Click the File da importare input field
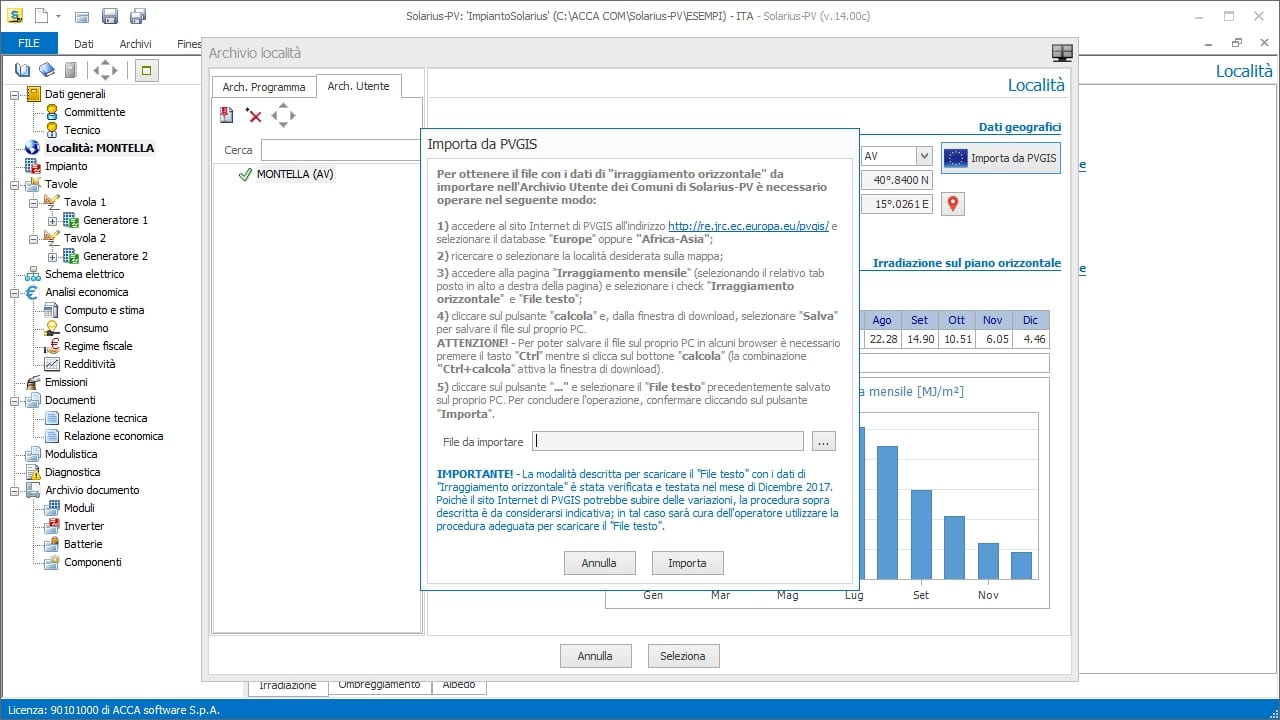Image resolution: width=1280 pixels, height=720 pixels. pos(668,440)
